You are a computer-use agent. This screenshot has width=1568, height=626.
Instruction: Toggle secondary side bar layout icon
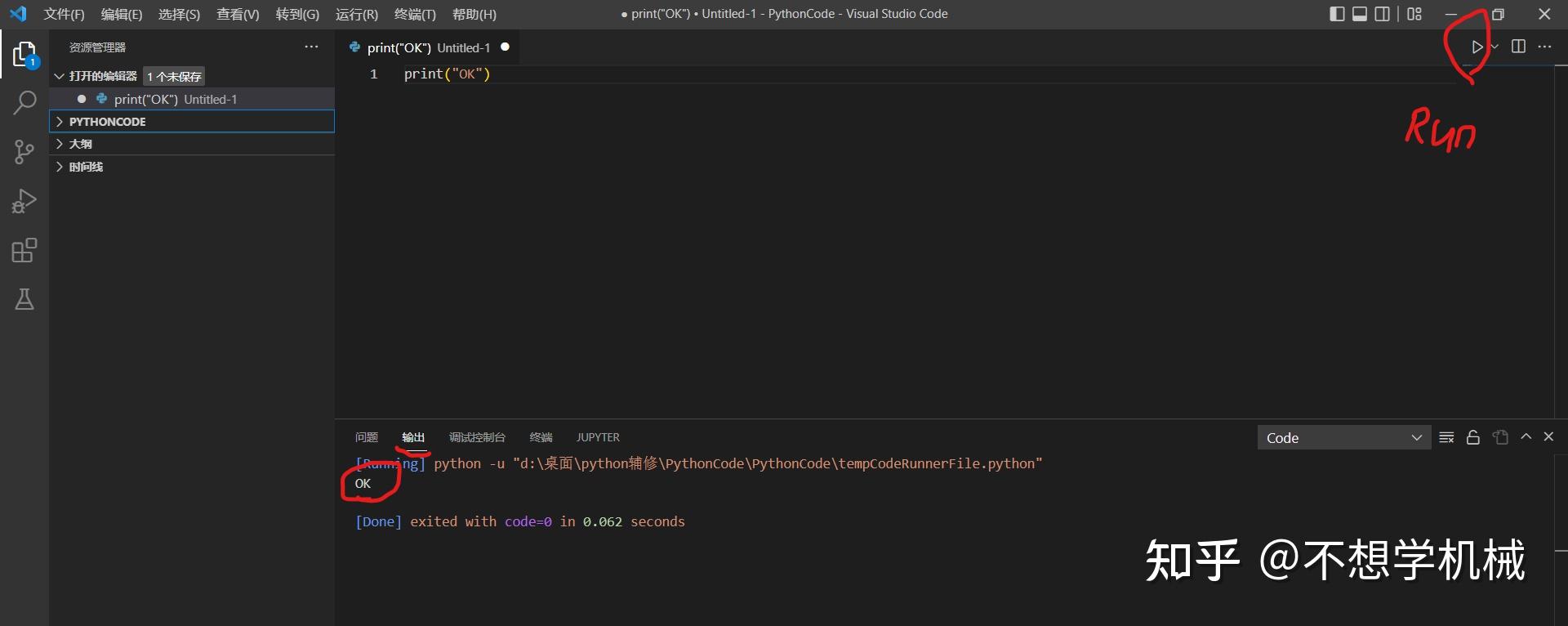click(1383, 14)
